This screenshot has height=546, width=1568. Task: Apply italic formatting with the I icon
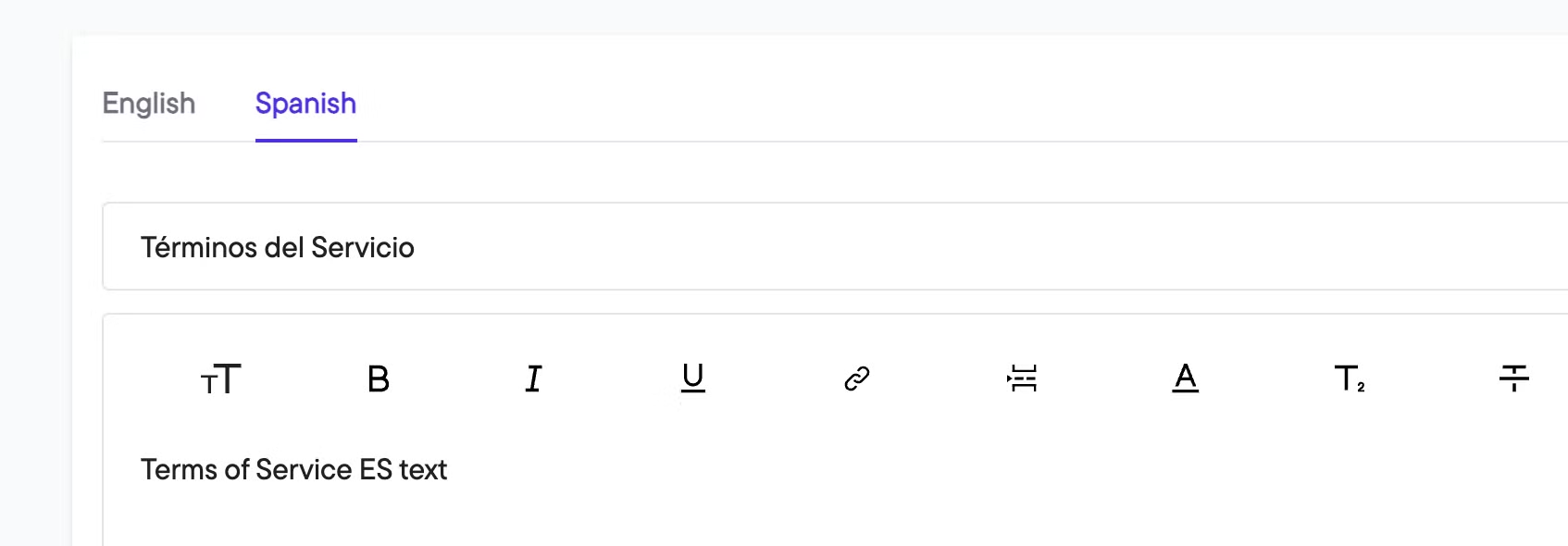tap(533, 378)
